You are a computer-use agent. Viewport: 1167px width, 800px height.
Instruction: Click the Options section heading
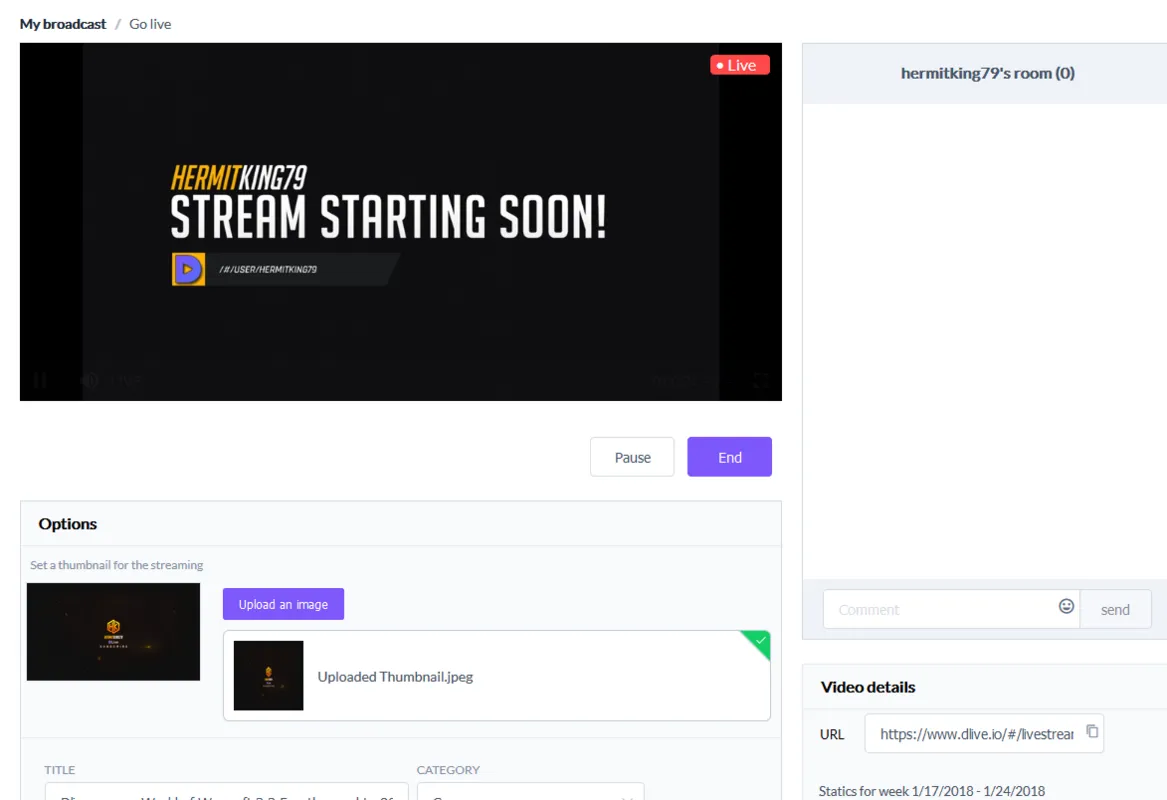(68, 524)
